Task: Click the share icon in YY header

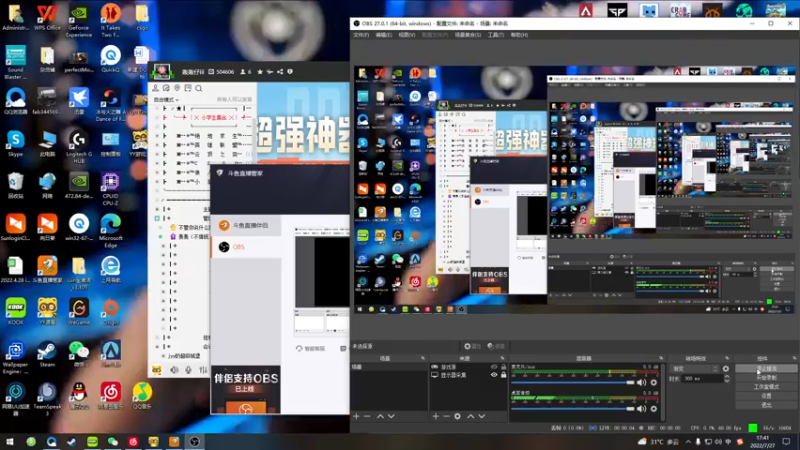Action: coord(280,72)
